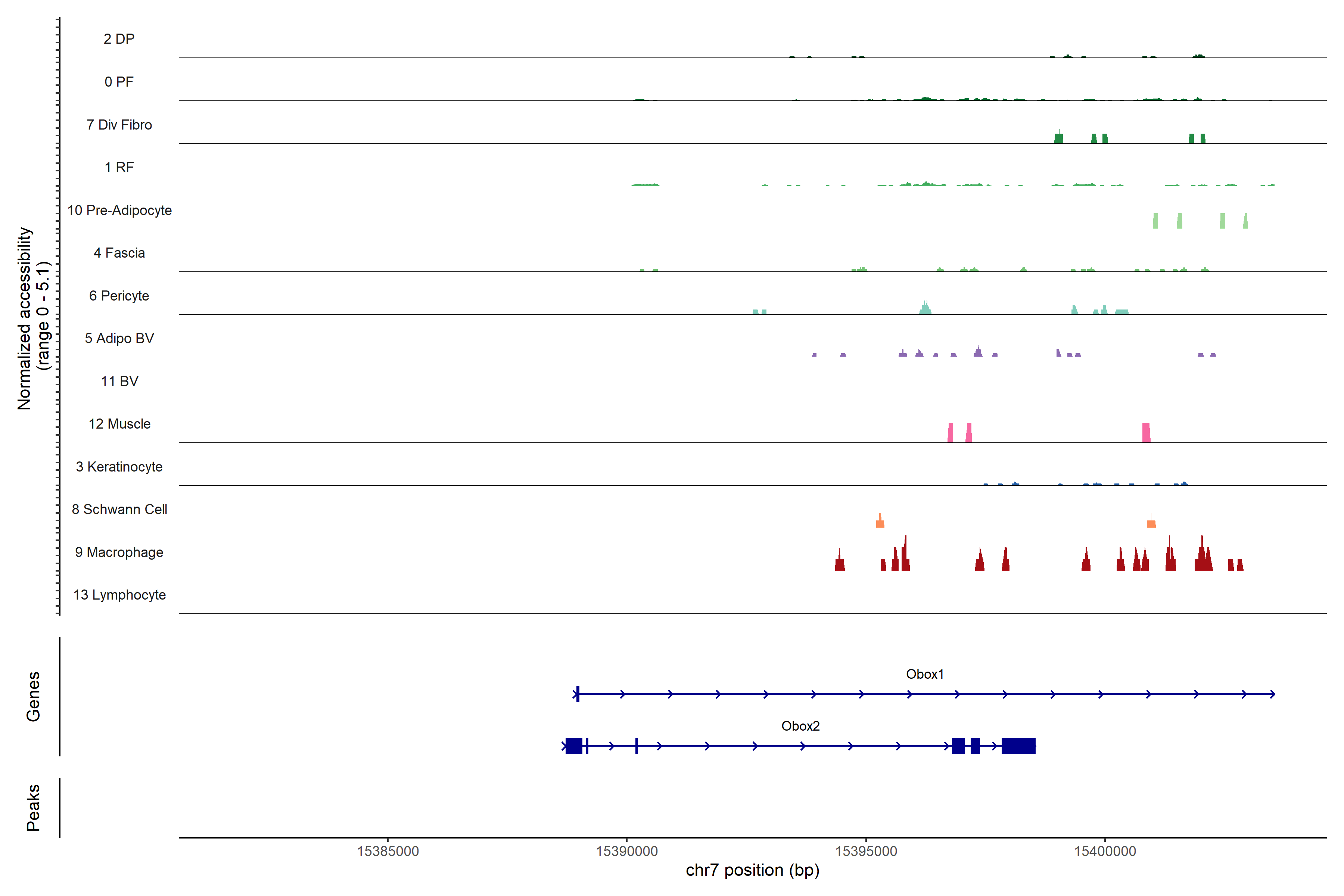Click the 12 Muscle track label
The image size is (1344, 896).
119,424
